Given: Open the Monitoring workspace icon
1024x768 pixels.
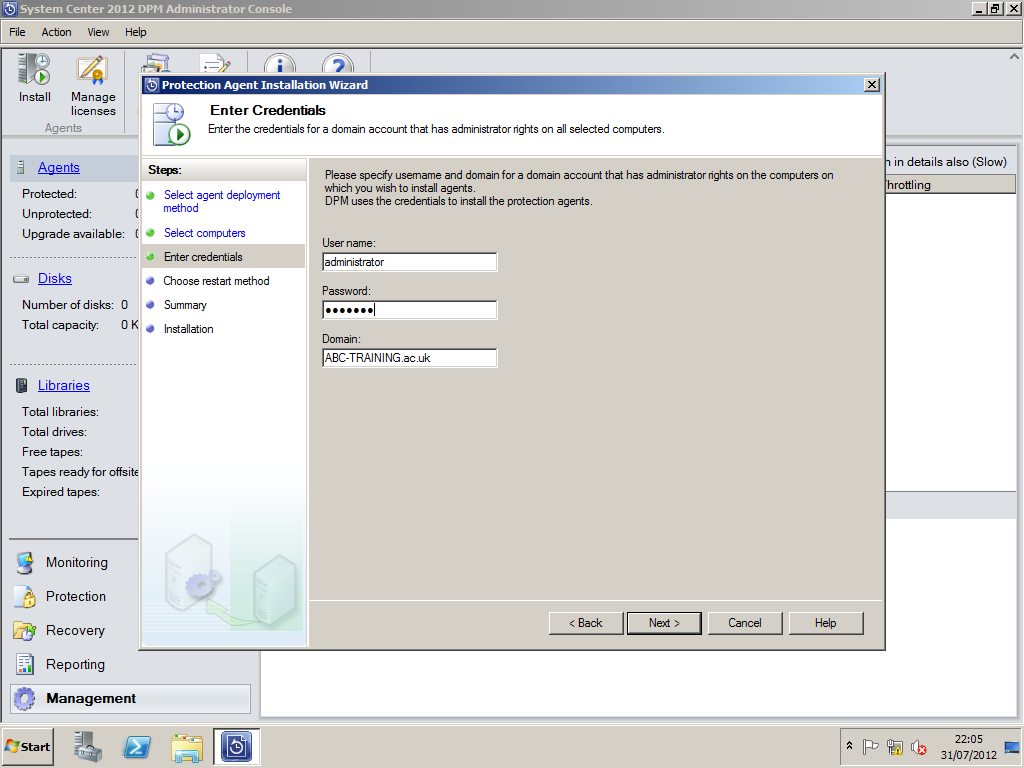Looking at the screenshot, I should [25, 562].
